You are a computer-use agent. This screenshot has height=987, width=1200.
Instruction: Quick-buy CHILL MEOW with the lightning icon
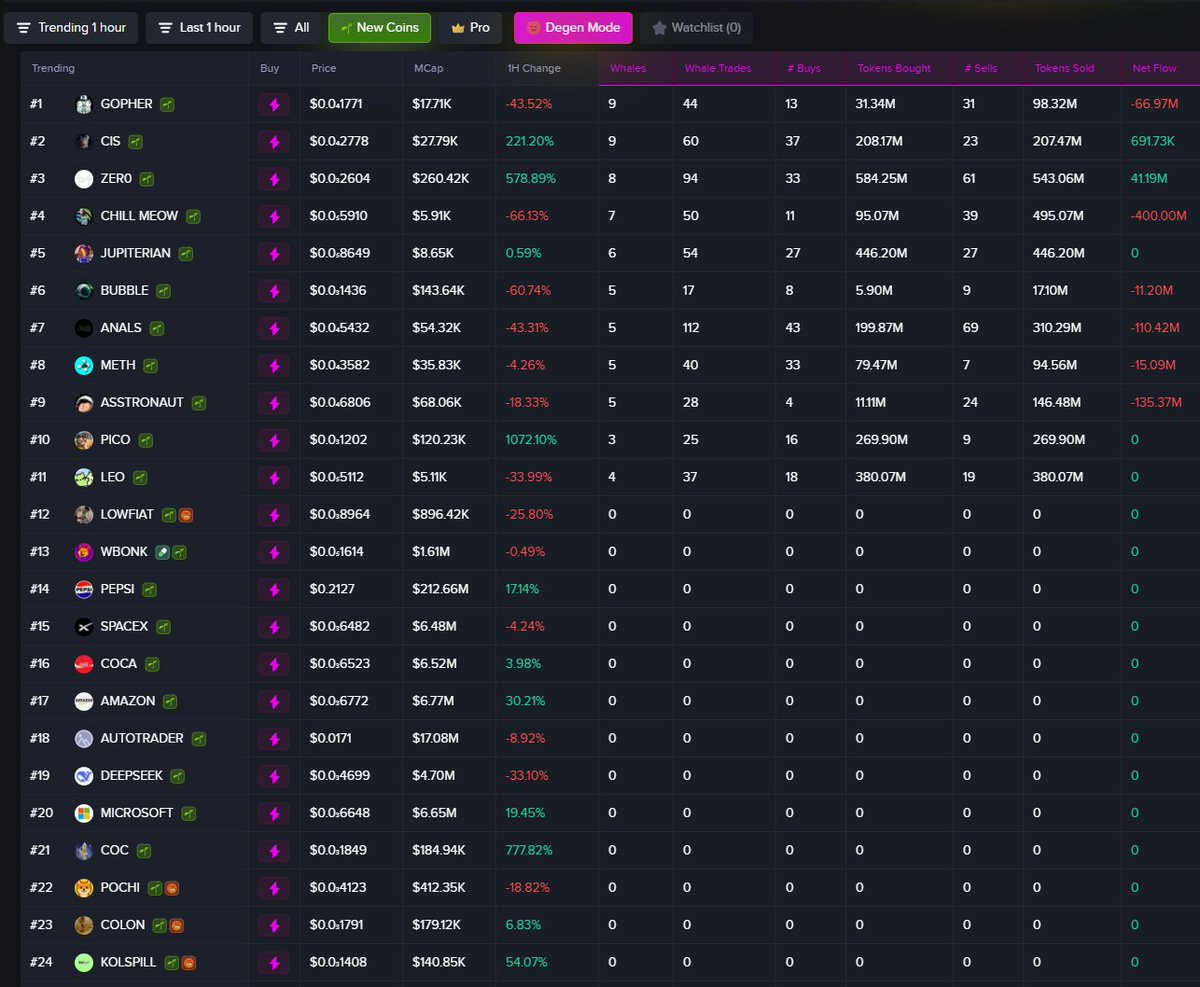pyautogui.click(x=274, y=216)
